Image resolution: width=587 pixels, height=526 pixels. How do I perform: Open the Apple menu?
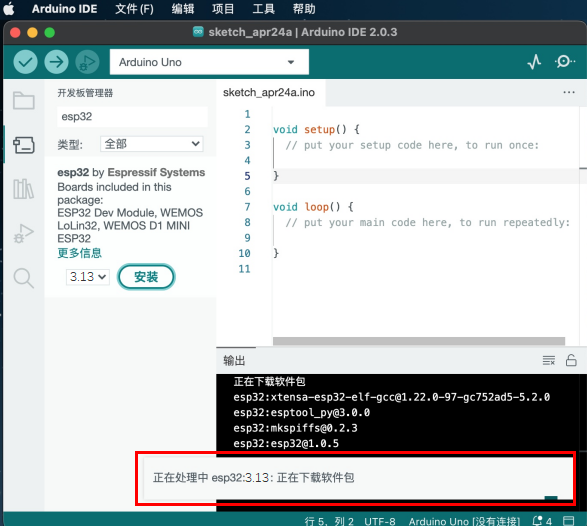tap(9, 9)
